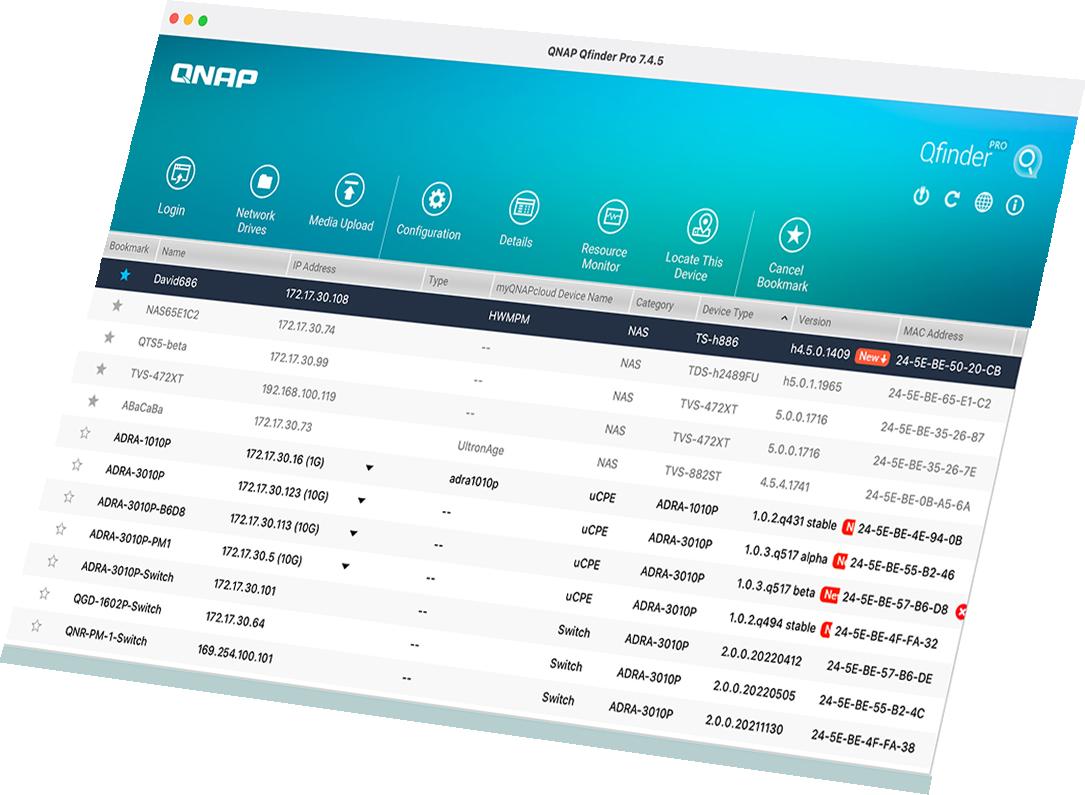
Task: Select version 4.5.4.1741
Action: [785, 484]
